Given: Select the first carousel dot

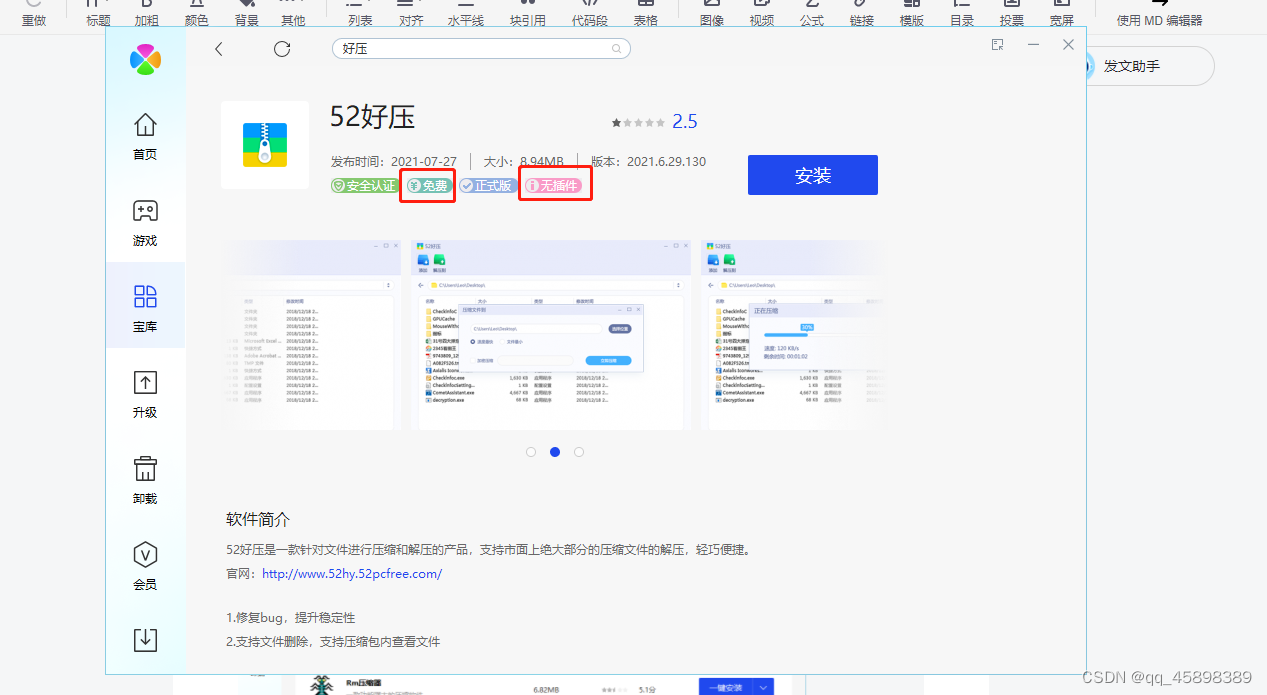Looking at the screenshot, I should click(531, 452).
